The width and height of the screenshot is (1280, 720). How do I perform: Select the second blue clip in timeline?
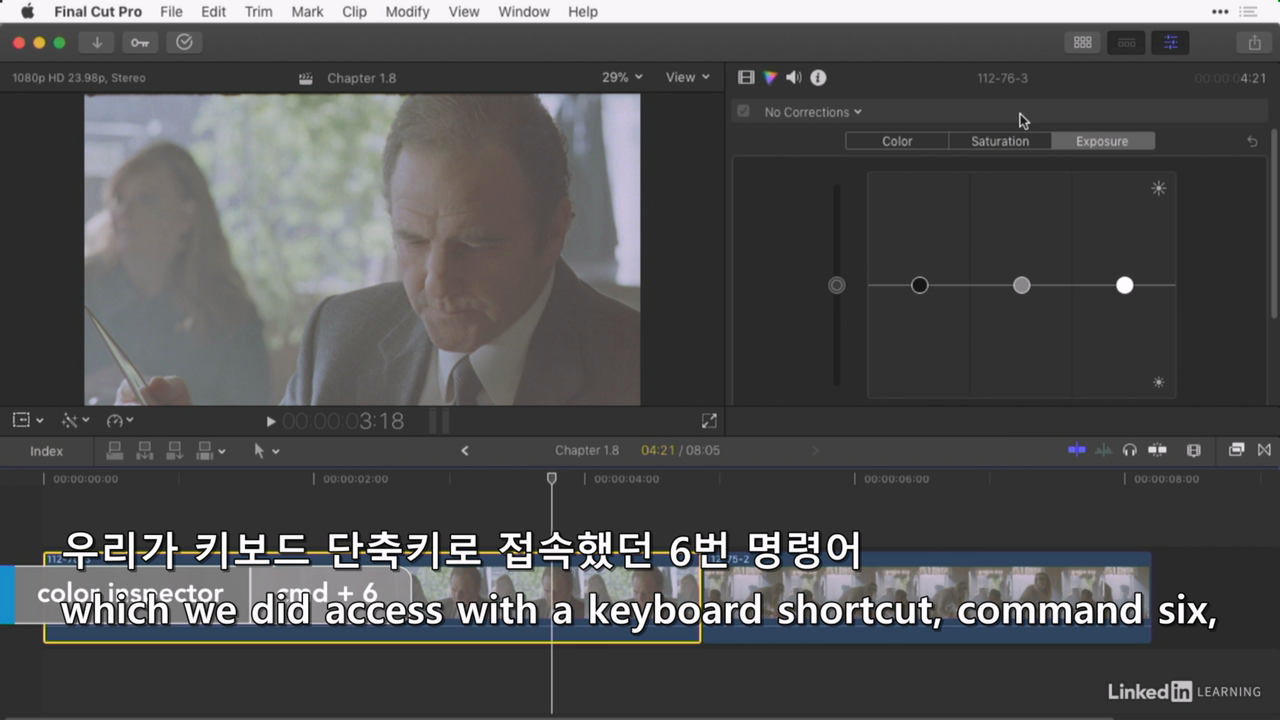(925, 597)
